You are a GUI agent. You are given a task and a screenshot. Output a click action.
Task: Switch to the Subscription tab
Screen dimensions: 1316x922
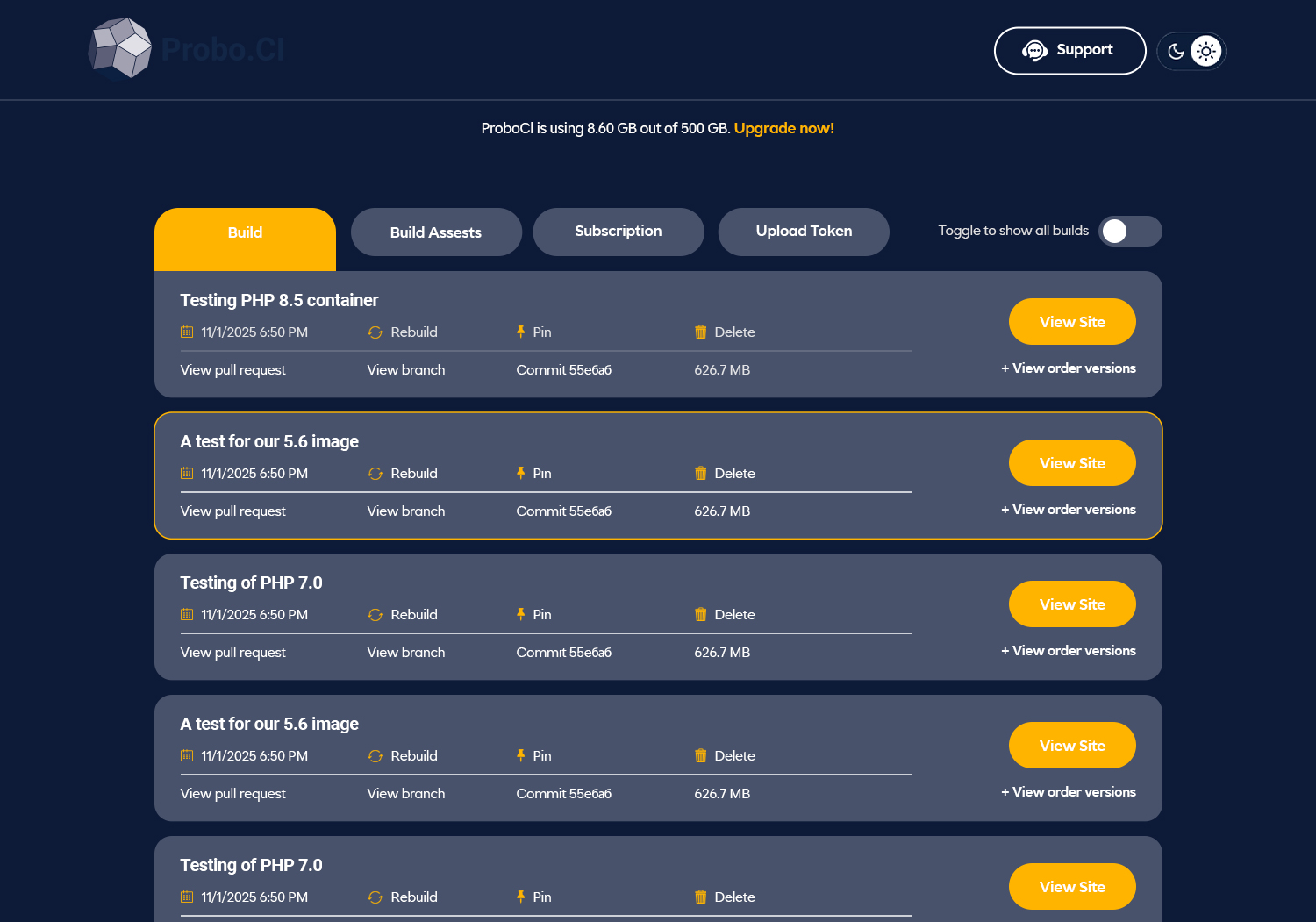click(619, 232)
